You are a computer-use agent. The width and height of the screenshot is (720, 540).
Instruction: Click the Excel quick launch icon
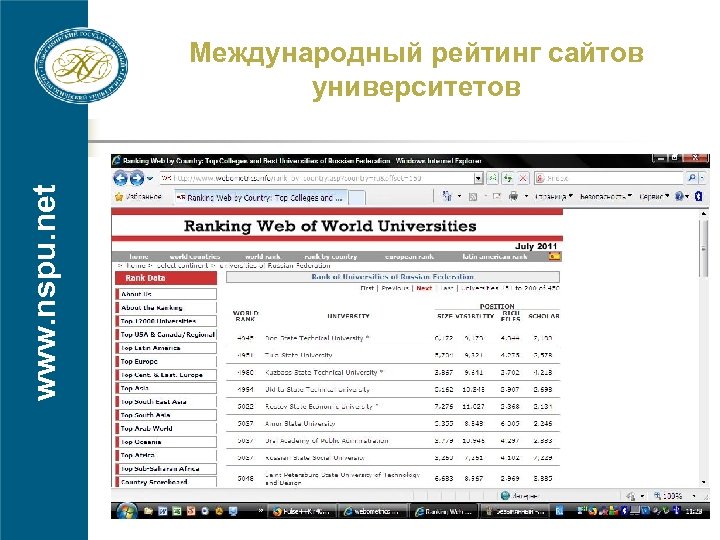pos(177,511)
